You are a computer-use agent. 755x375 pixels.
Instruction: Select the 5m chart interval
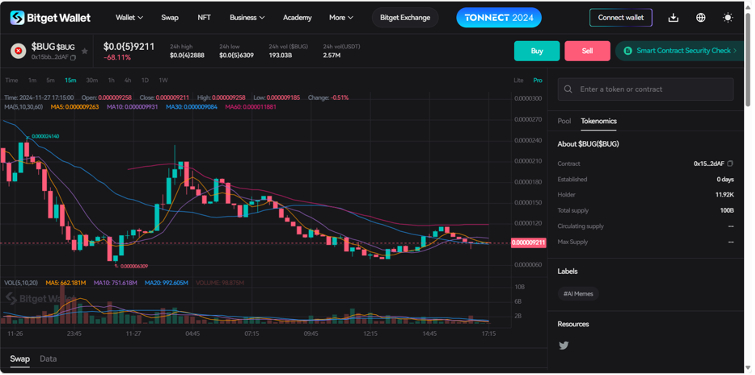(x=51, y=80)
